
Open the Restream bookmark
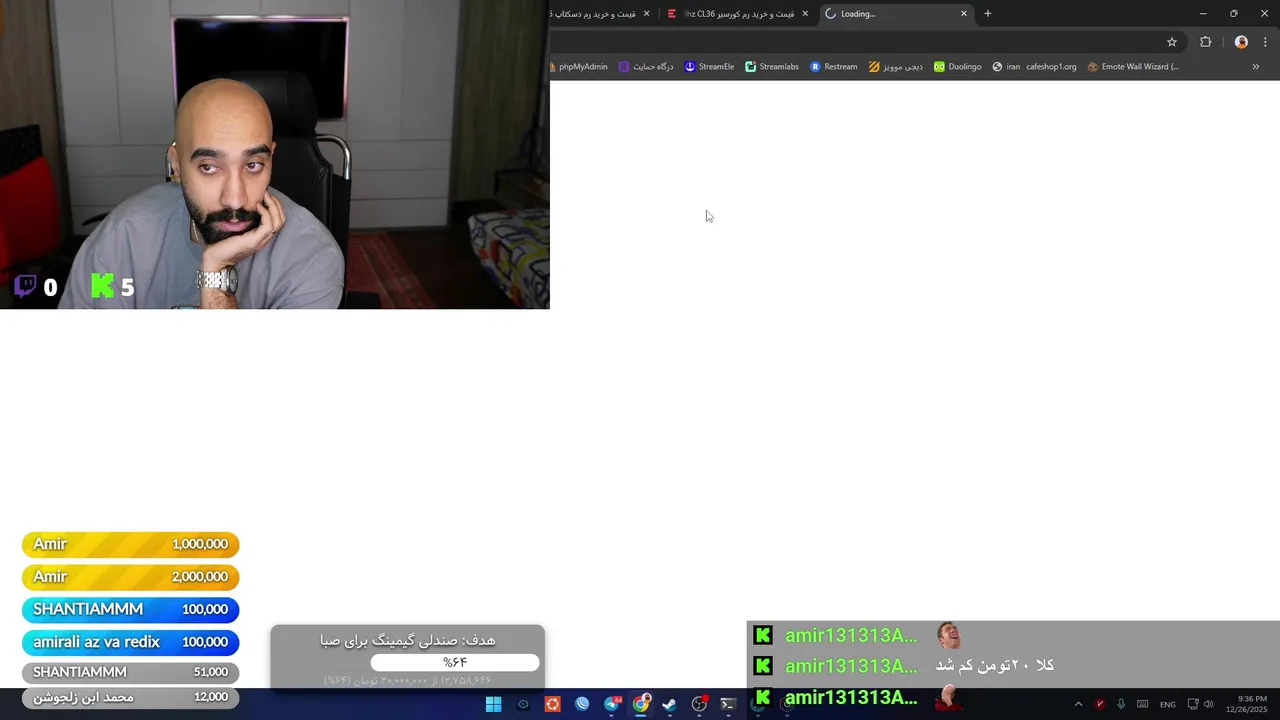click(834, 67)
